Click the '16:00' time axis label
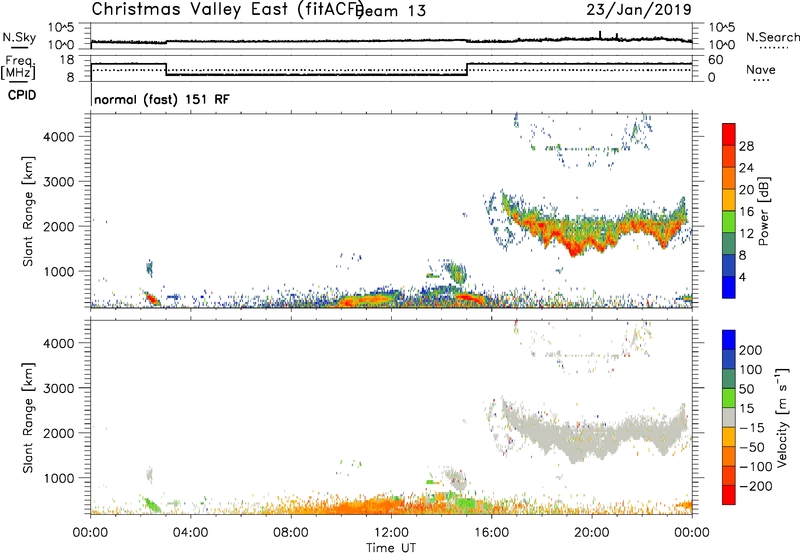The image size is (800, 554). (x=492, y=533)
